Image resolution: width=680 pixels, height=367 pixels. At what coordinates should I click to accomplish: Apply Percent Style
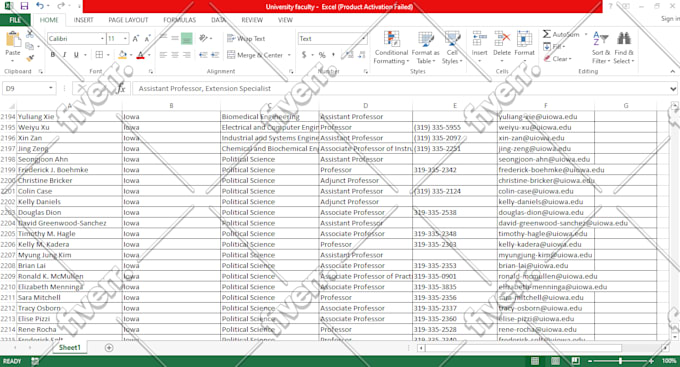(322, 55)
